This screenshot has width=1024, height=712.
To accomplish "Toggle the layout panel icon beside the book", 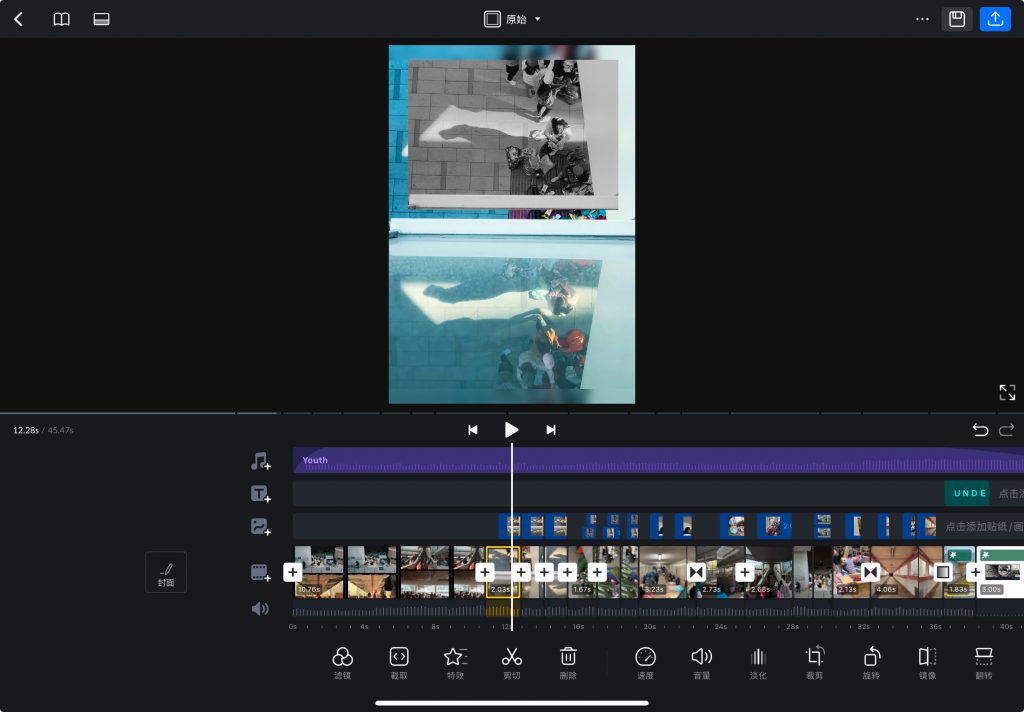I will [101, 19].
